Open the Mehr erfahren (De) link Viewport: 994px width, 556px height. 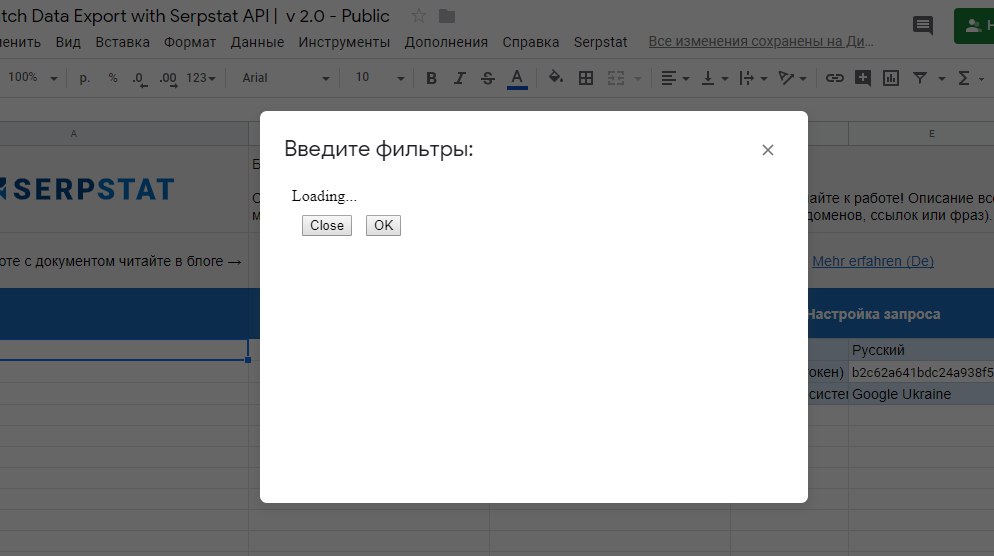(873, 261)
